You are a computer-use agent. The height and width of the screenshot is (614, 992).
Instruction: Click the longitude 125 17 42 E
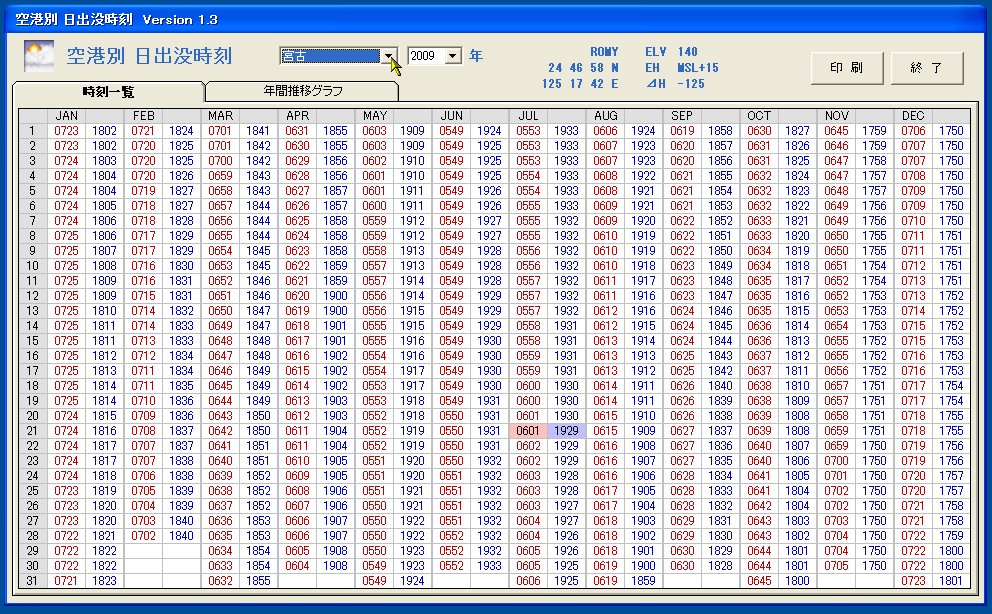(x=580, y=83)
